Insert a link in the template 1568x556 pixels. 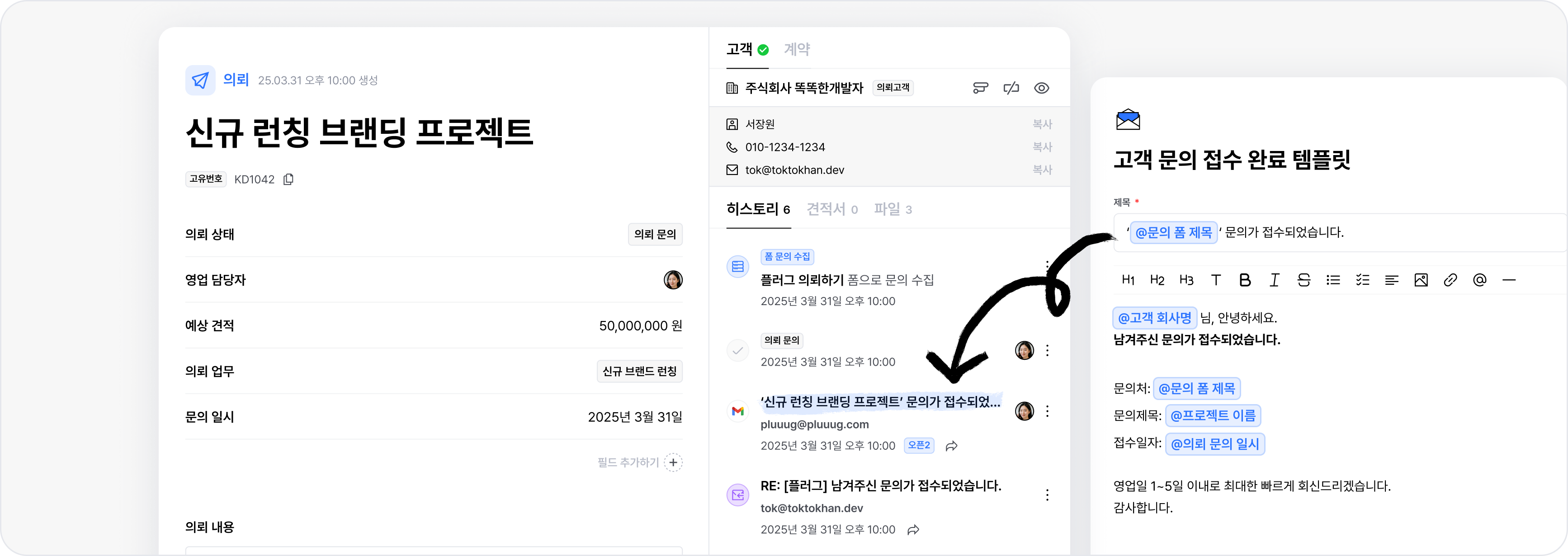tap(1450, 280)
